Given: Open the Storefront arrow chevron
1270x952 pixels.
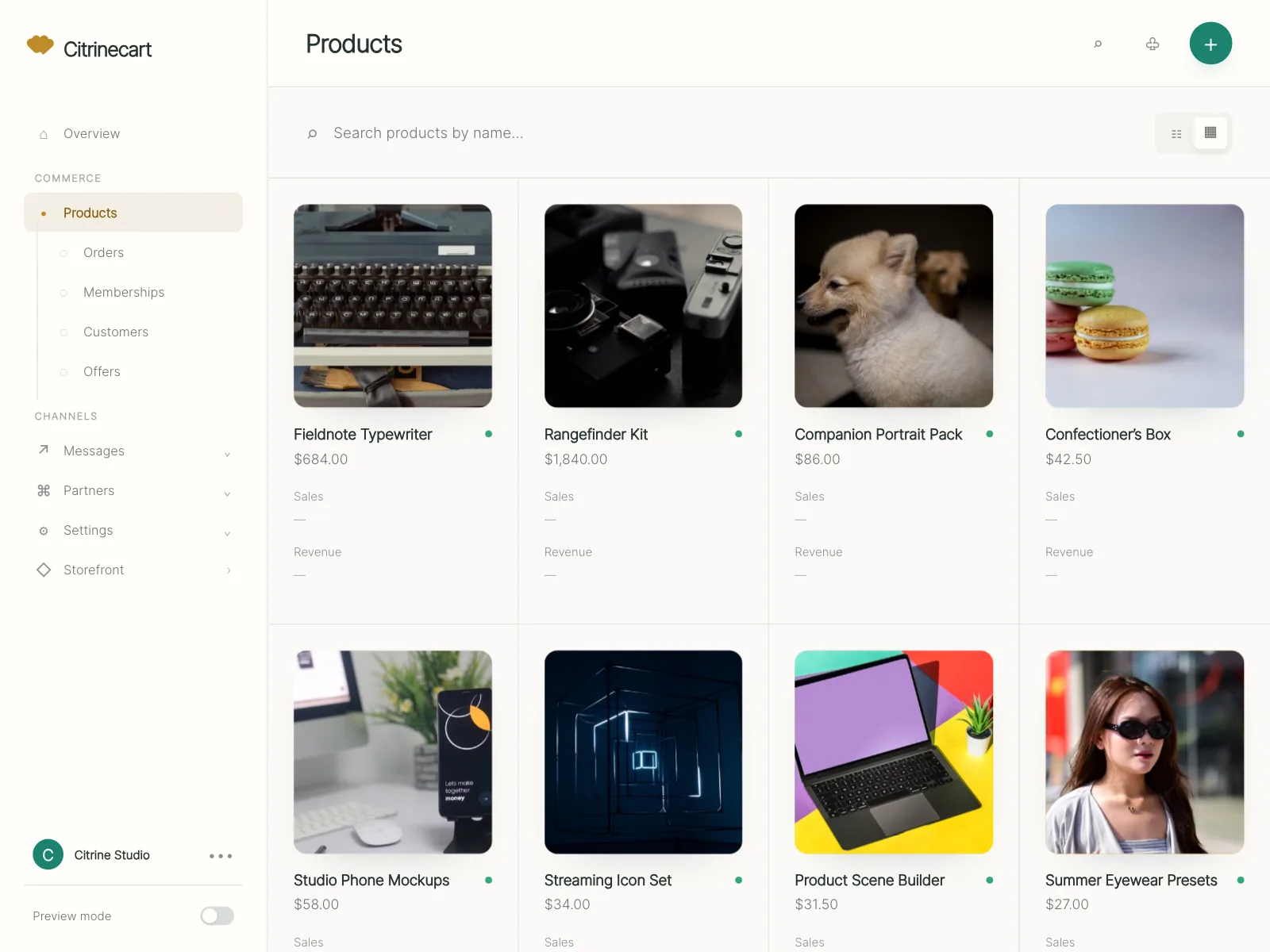Looking at the screenshot, I should (229, 570).
